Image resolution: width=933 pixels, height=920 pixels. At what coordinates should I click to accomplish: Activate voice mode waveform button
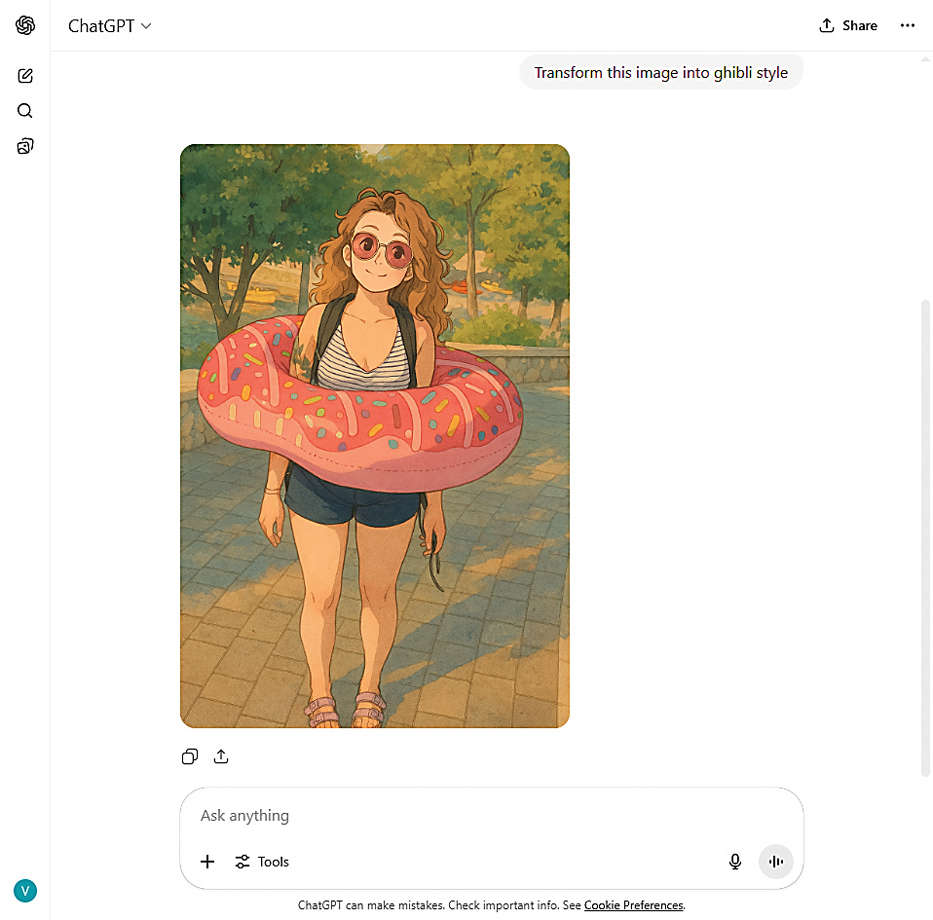776,862
